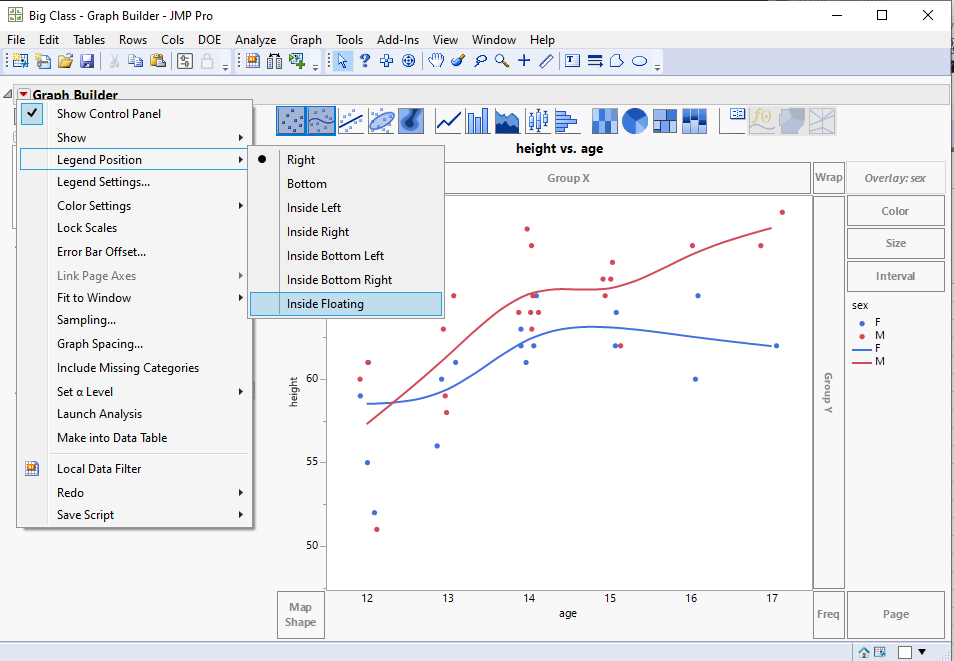Expand the Redo submenu
Viewport: 954px width, 661px height.
(x=136, y=493)
